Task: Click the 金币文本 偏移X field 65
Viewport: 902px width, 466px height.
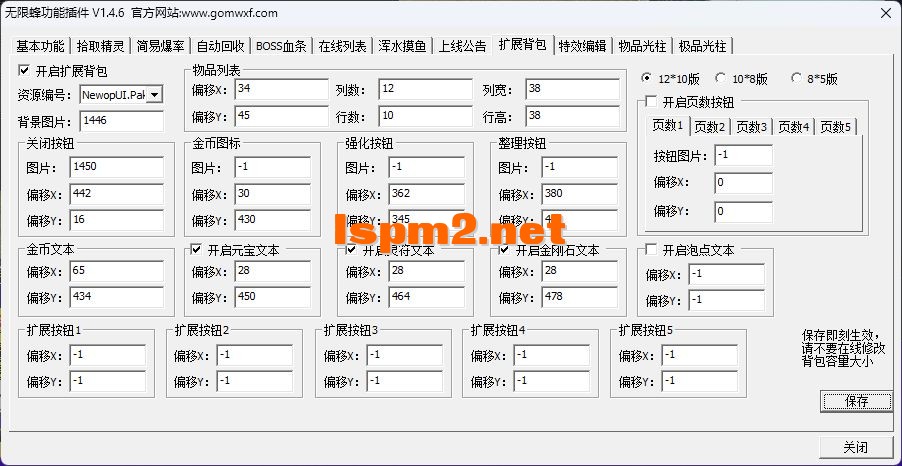Action: click(117, 271)
